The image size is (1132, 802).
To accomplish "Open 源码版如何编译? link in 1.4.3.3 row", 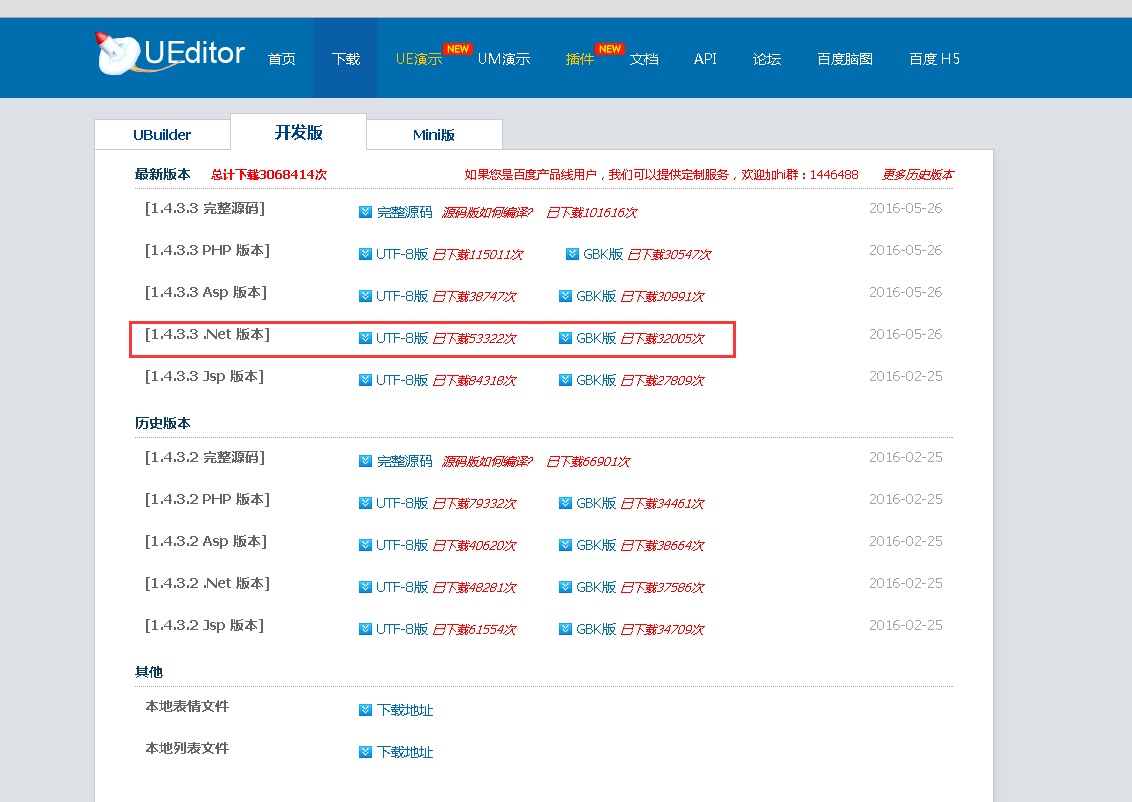I will 487,212.
